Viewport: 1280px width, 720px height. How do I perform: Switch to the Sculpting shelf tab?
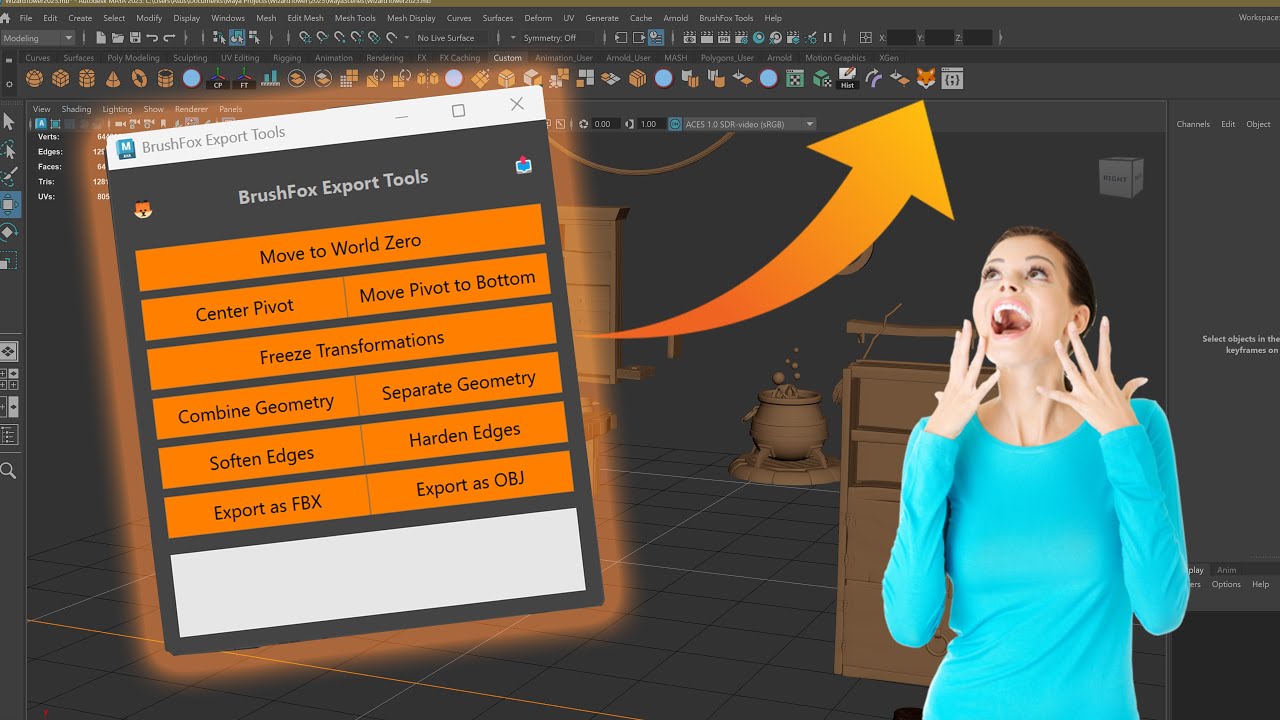click(190, 57)
